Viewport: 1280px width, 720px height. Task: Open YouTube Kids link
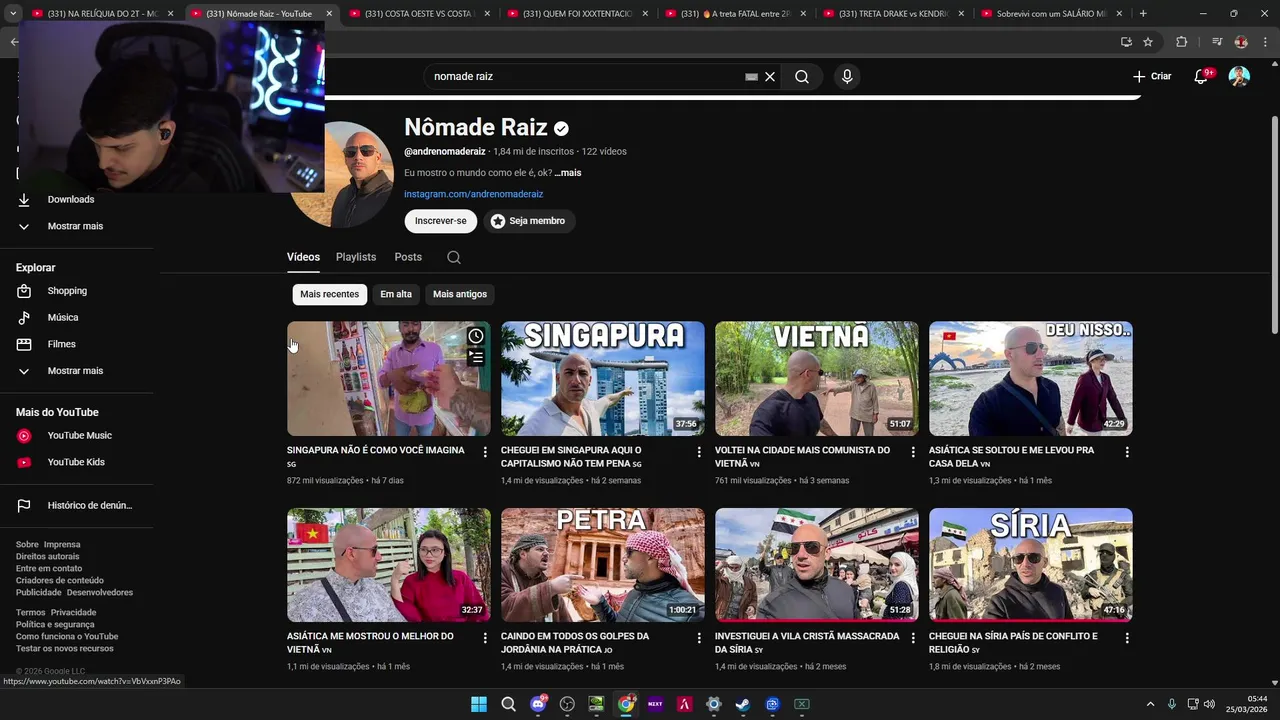point(76,462)
